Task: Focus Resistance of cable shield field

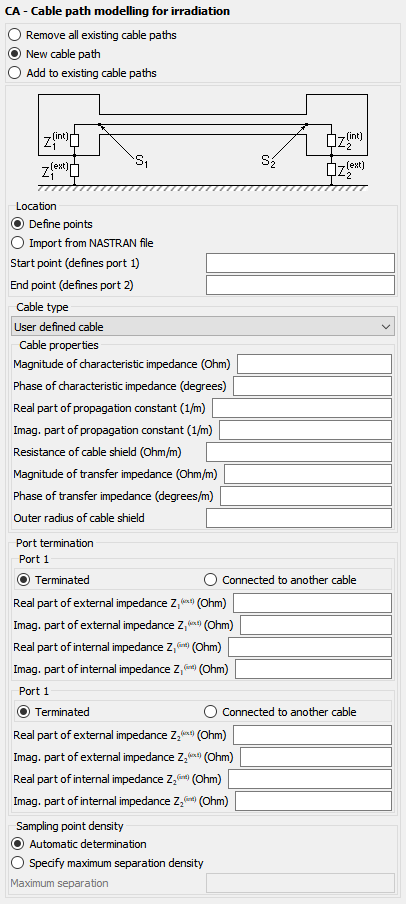Action: point(299,452)
